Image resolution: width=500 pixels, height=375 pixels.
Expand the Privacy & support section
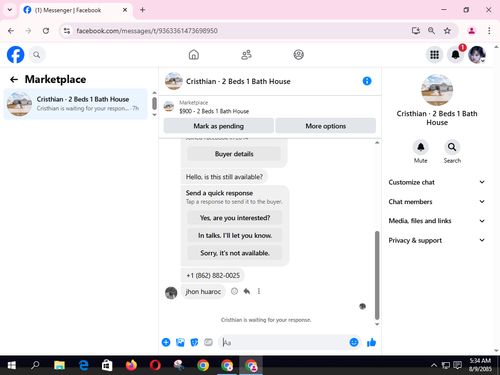point(437,240)
